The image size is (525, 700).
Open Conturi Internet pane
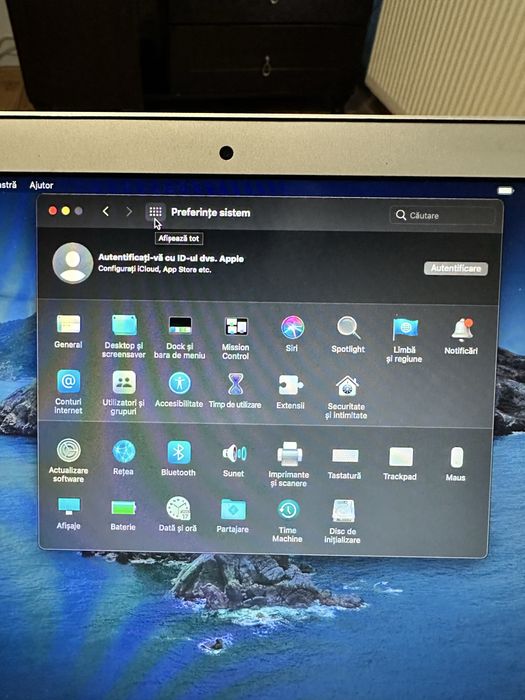click(68, 392)
